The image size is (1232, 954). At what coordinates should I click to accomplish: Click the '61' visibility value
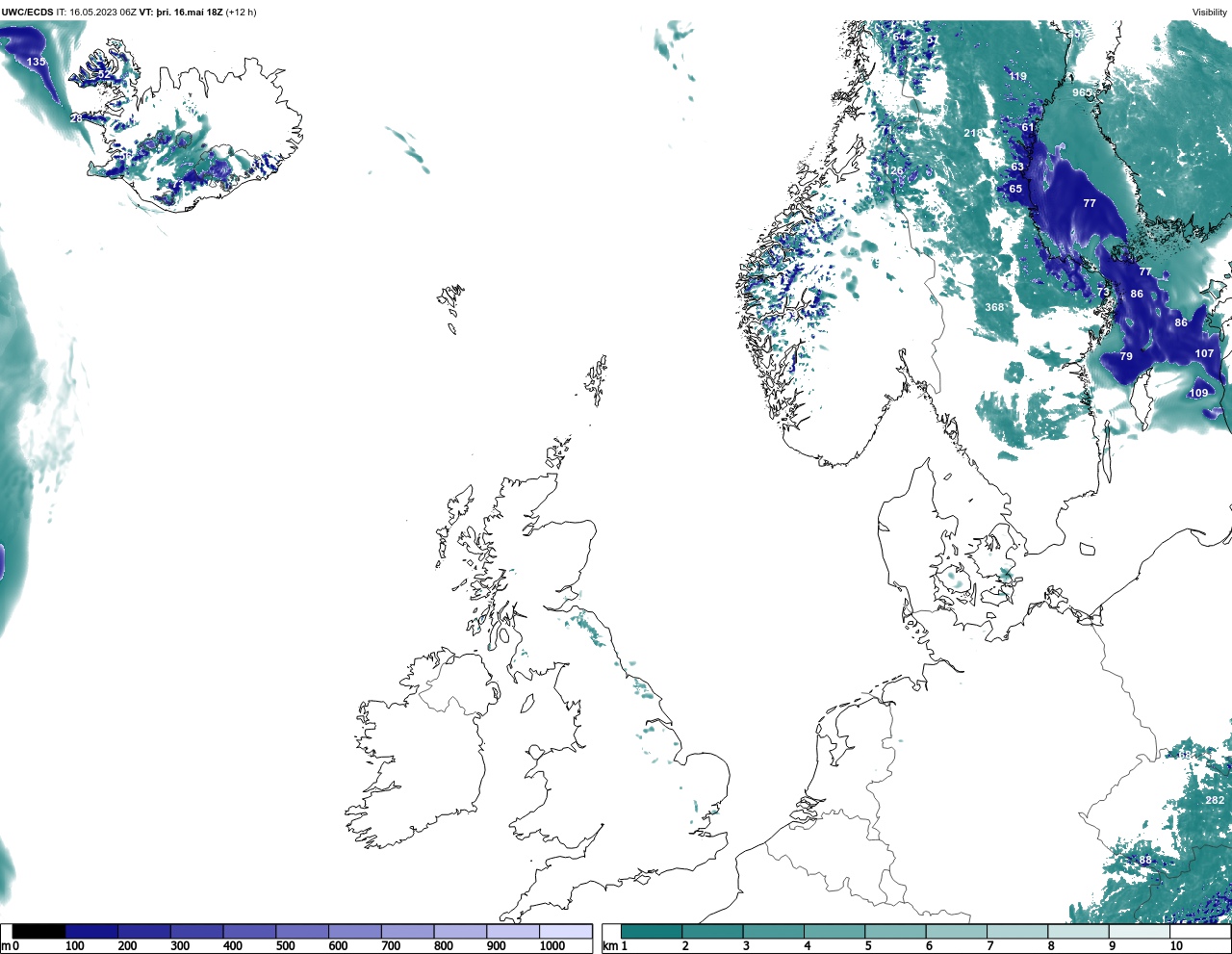(1028, 127)
